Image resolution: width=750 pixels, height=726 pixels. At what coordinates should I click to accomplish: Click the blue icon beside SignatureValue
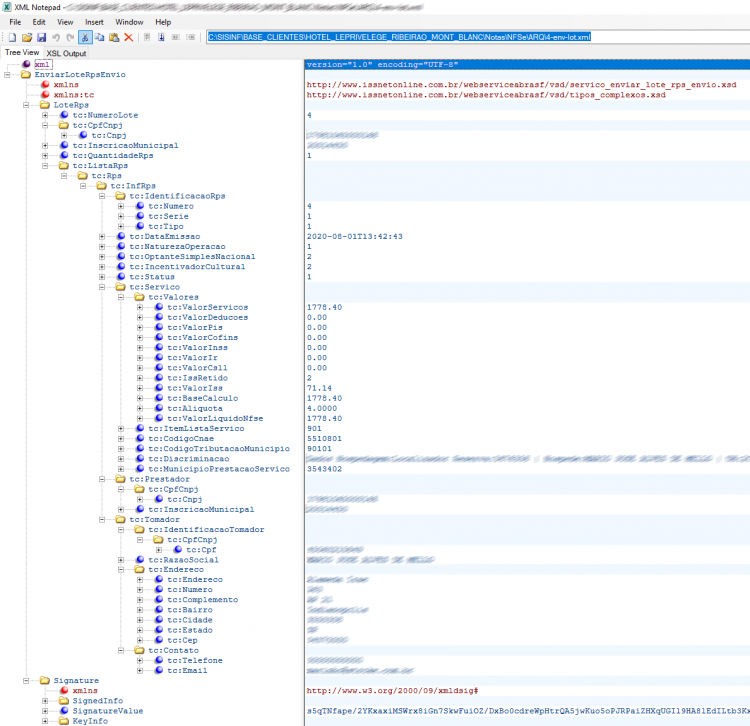pyautogui.click(x=65, y=711)
